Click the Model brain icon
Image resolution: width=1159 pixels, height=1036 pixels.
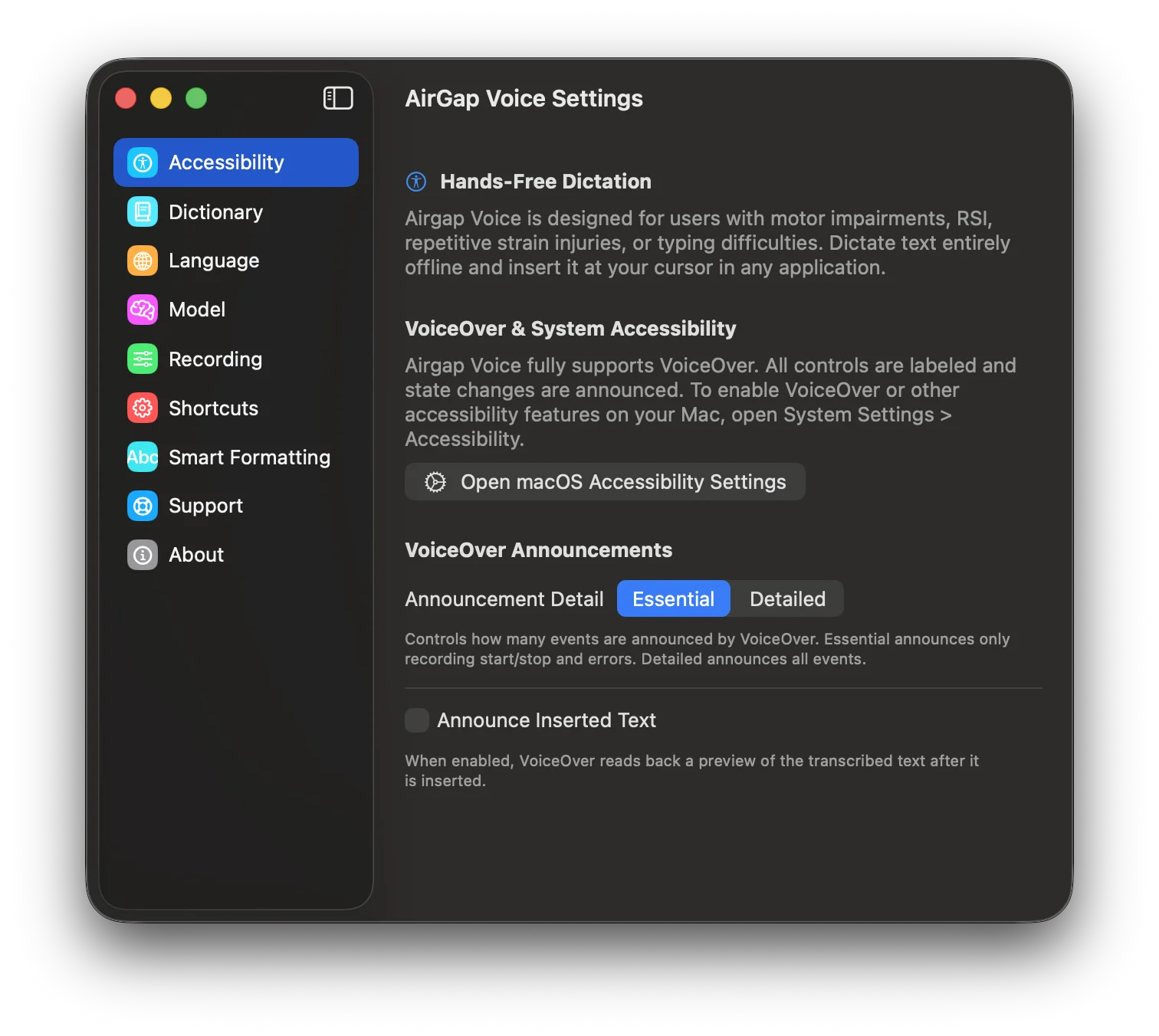coord(143,310)
